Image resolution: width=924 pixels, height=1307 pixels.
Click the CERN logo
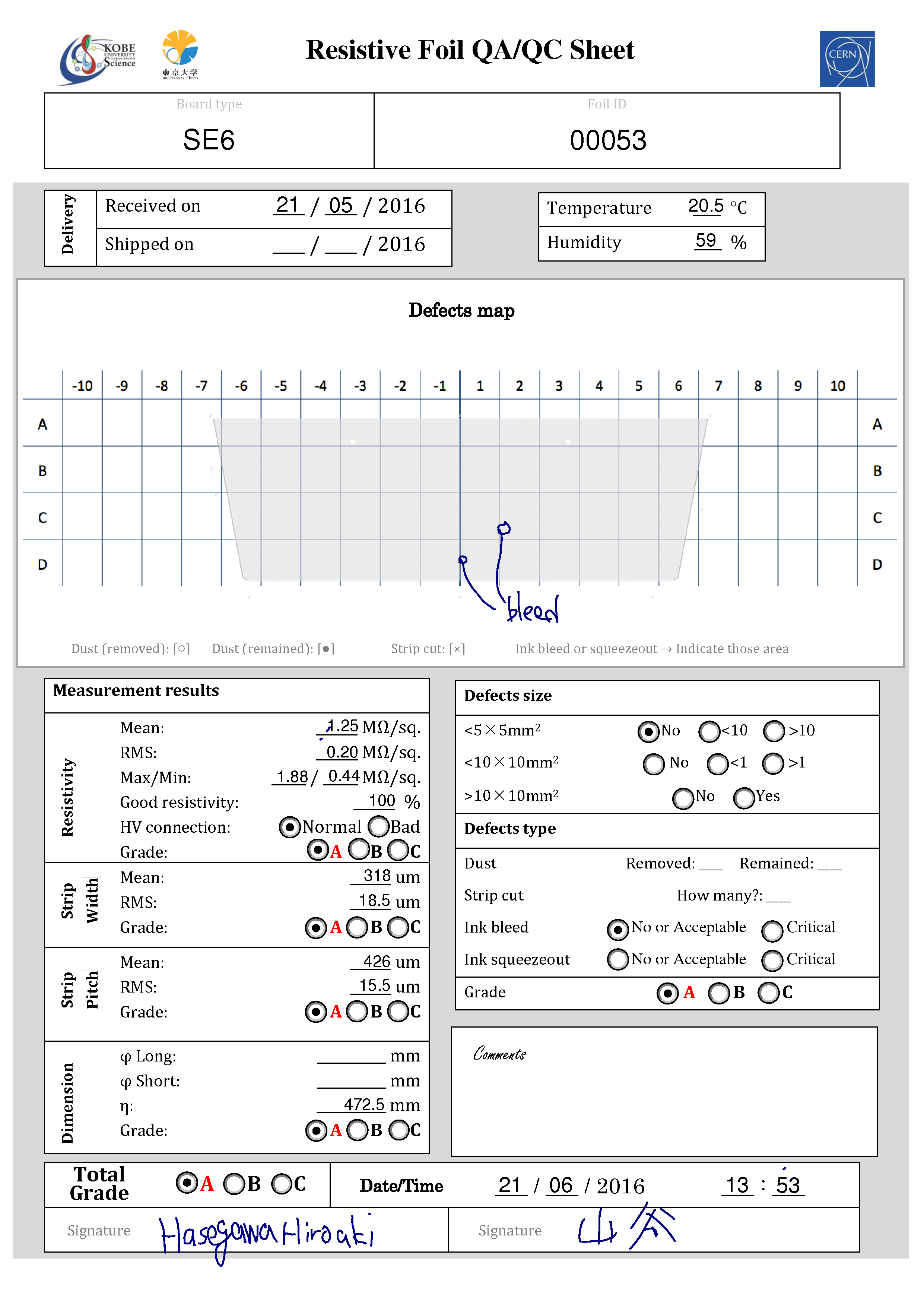tap(847, 59)
